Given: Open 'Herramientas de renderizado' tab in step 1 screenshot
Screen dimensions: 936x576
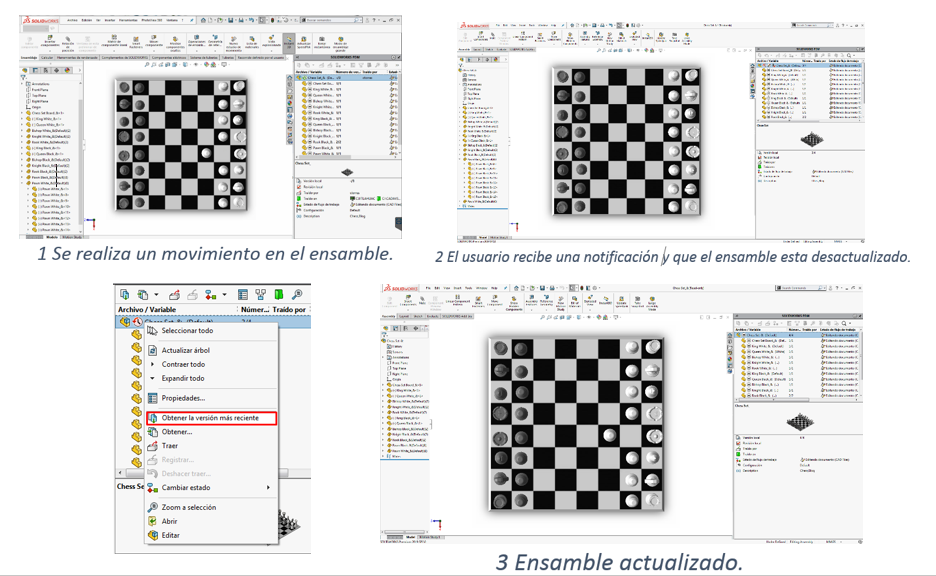Looking at the screenshot, I should (77, 58).
